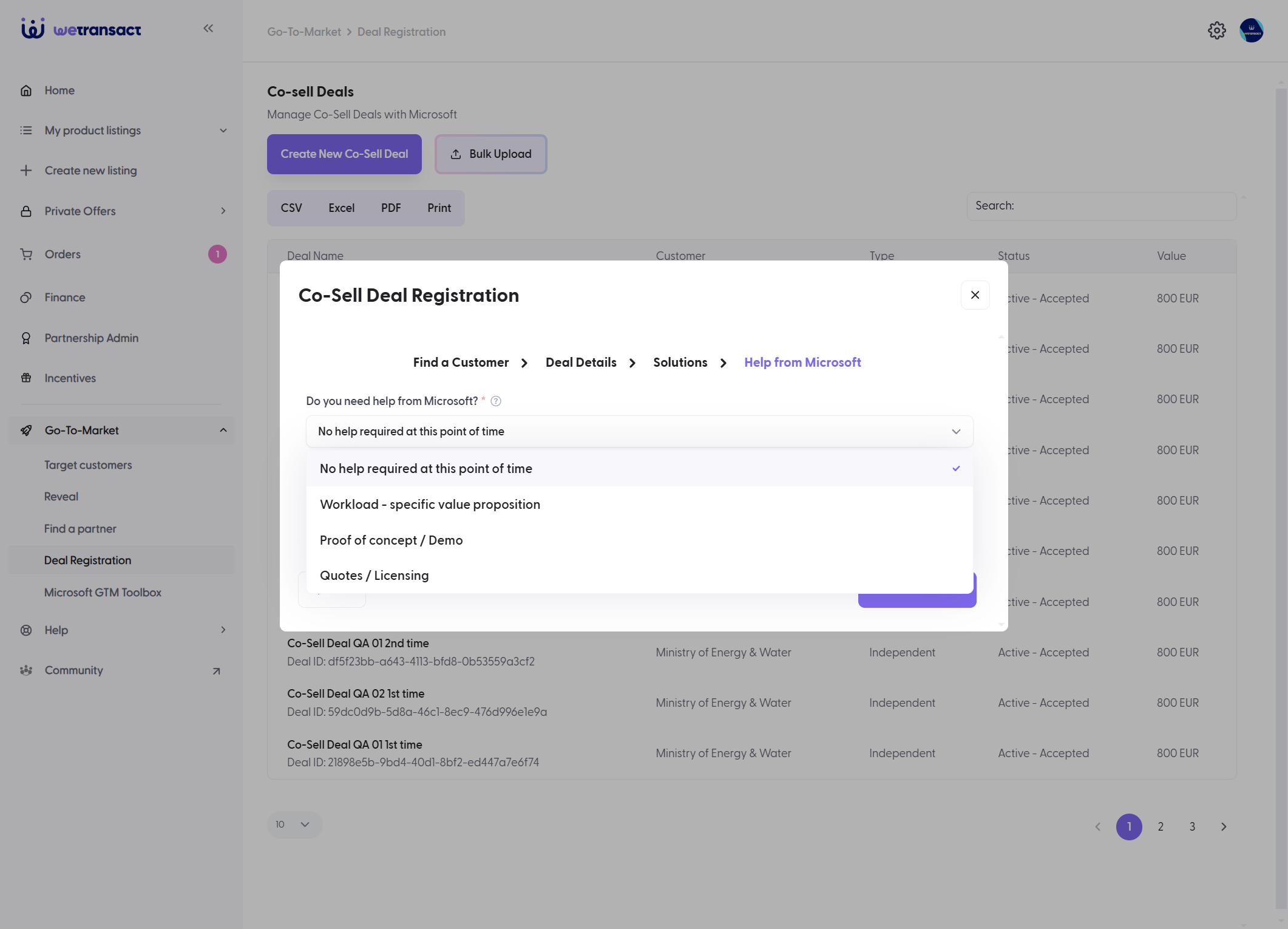Go to Solutions step
This screenshot has height=929, width=1288.
(x=680, y=362)
